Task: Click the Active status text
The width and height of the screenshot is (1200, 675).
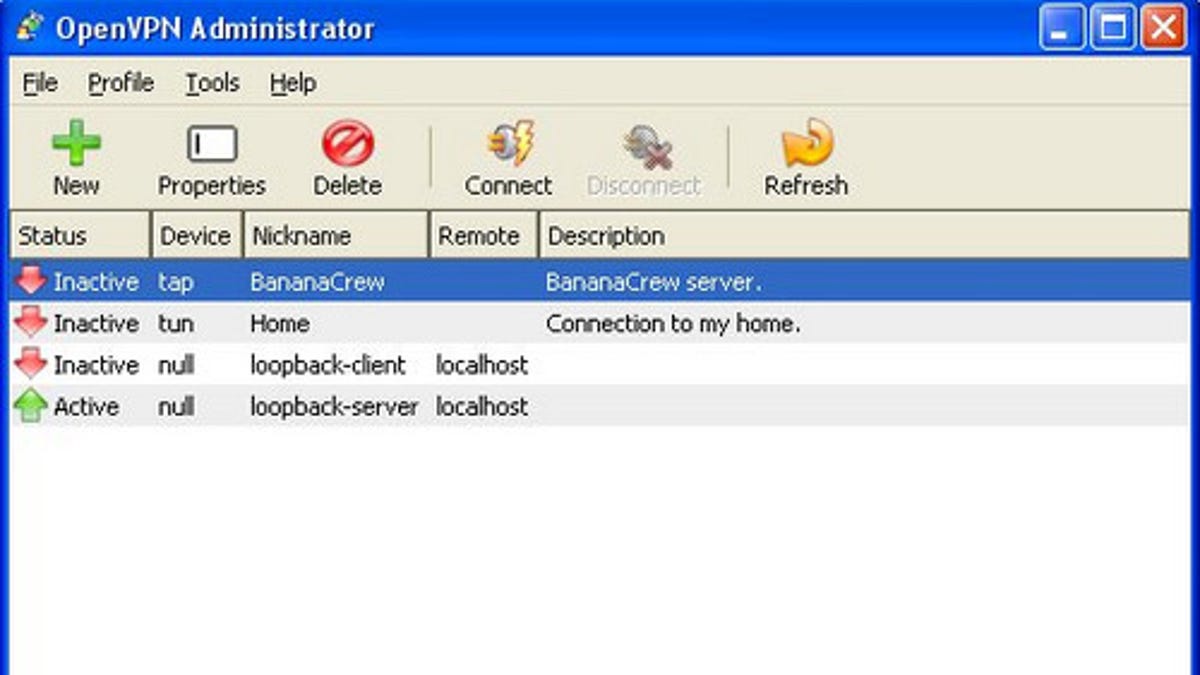Action: tap(86, 407)
